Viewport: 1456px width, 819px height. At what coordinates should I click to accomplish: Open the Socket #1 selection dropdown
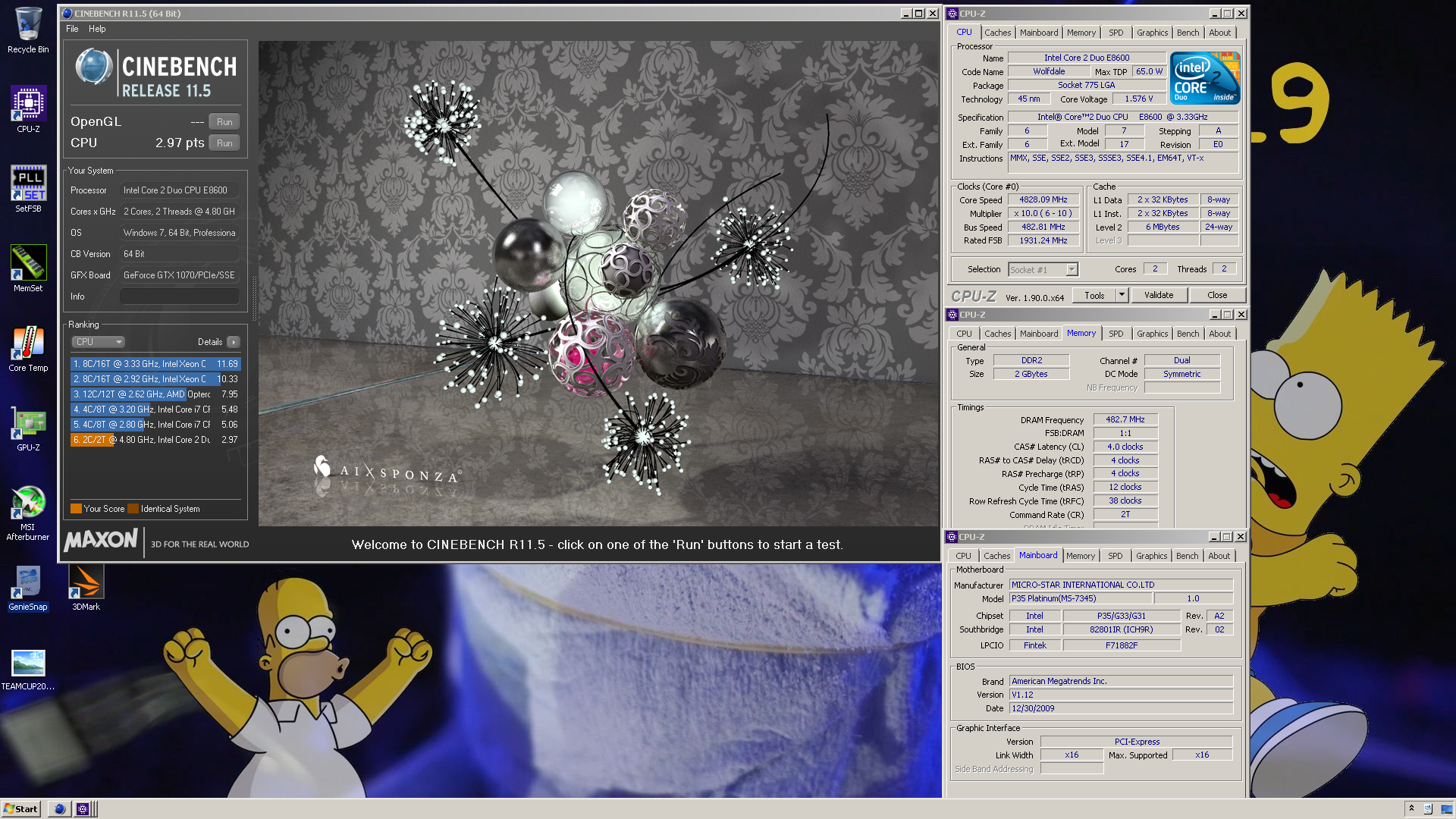coord(1043,270)
